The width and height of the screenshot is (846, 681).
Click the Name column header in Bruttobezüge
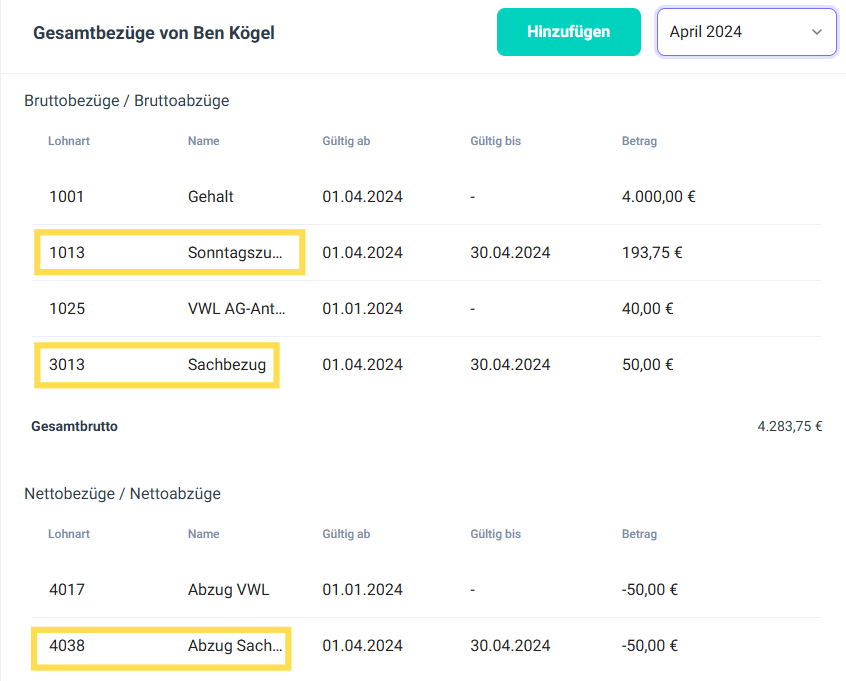click(x=203, y=141)
